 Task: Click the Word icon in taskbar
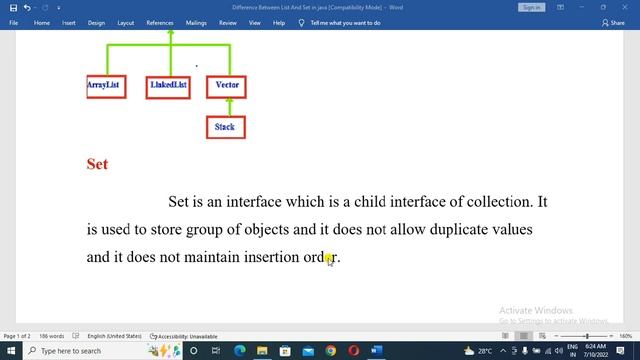point(377,351)
